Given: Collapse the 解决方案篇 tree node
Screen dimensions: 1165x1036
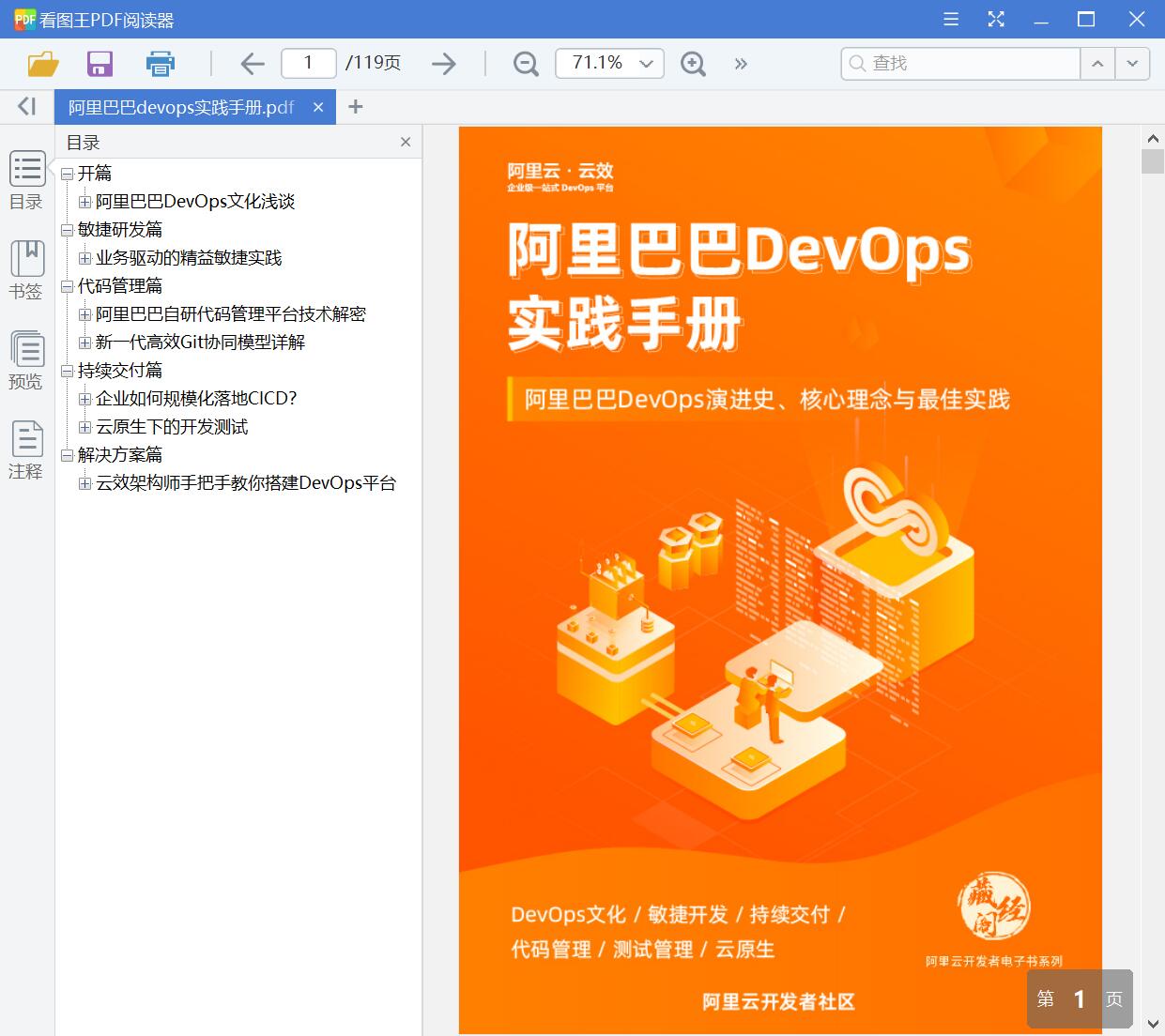Looking at the screenshot, I should 67,455.
